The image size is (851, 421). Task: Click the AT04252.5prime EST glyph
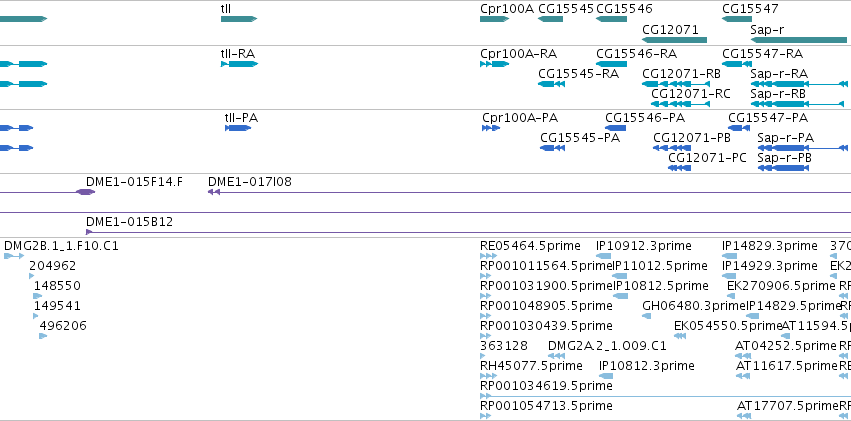click(743, 356)
